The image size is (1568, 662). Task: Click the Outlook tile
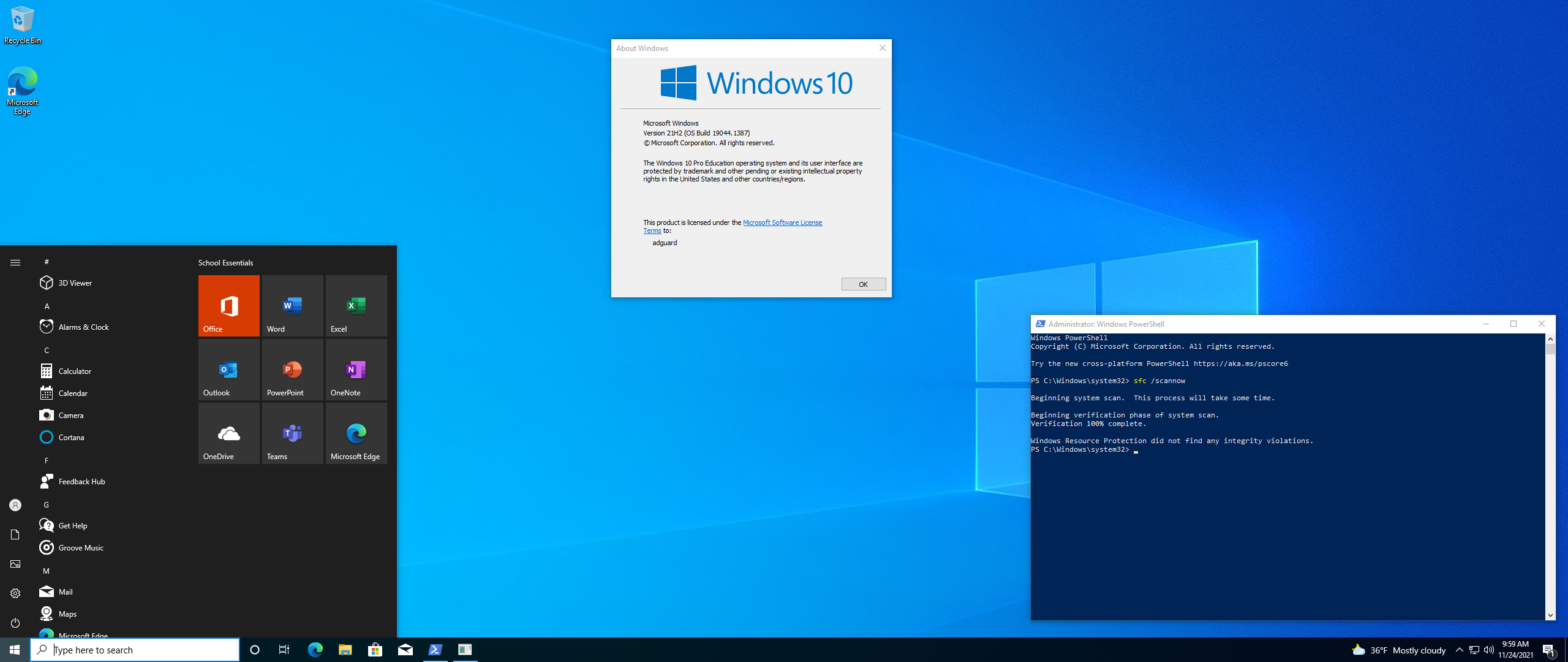228,369
